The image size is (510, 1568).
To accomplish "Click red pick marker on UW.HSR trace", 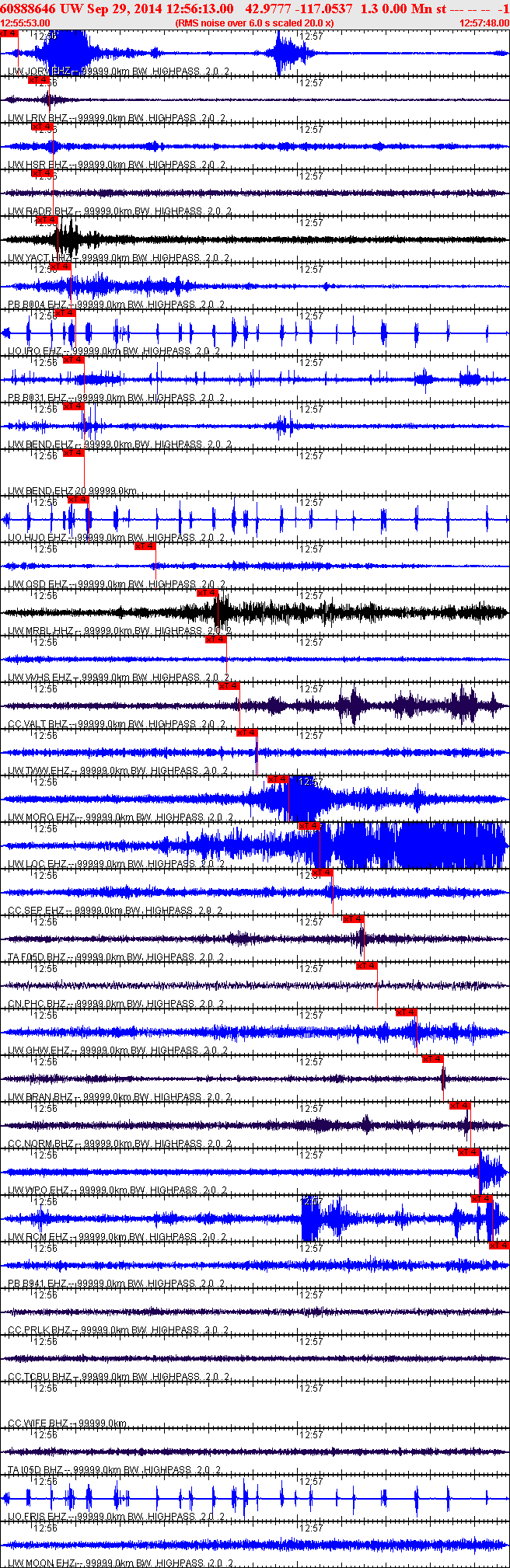I will [42, 127].
